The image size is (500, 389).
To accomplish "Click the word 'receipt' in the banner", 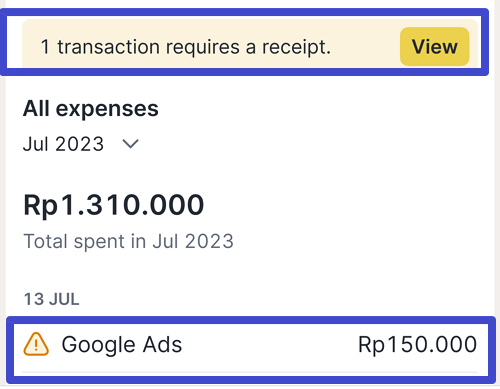I will tap(296, 47).
